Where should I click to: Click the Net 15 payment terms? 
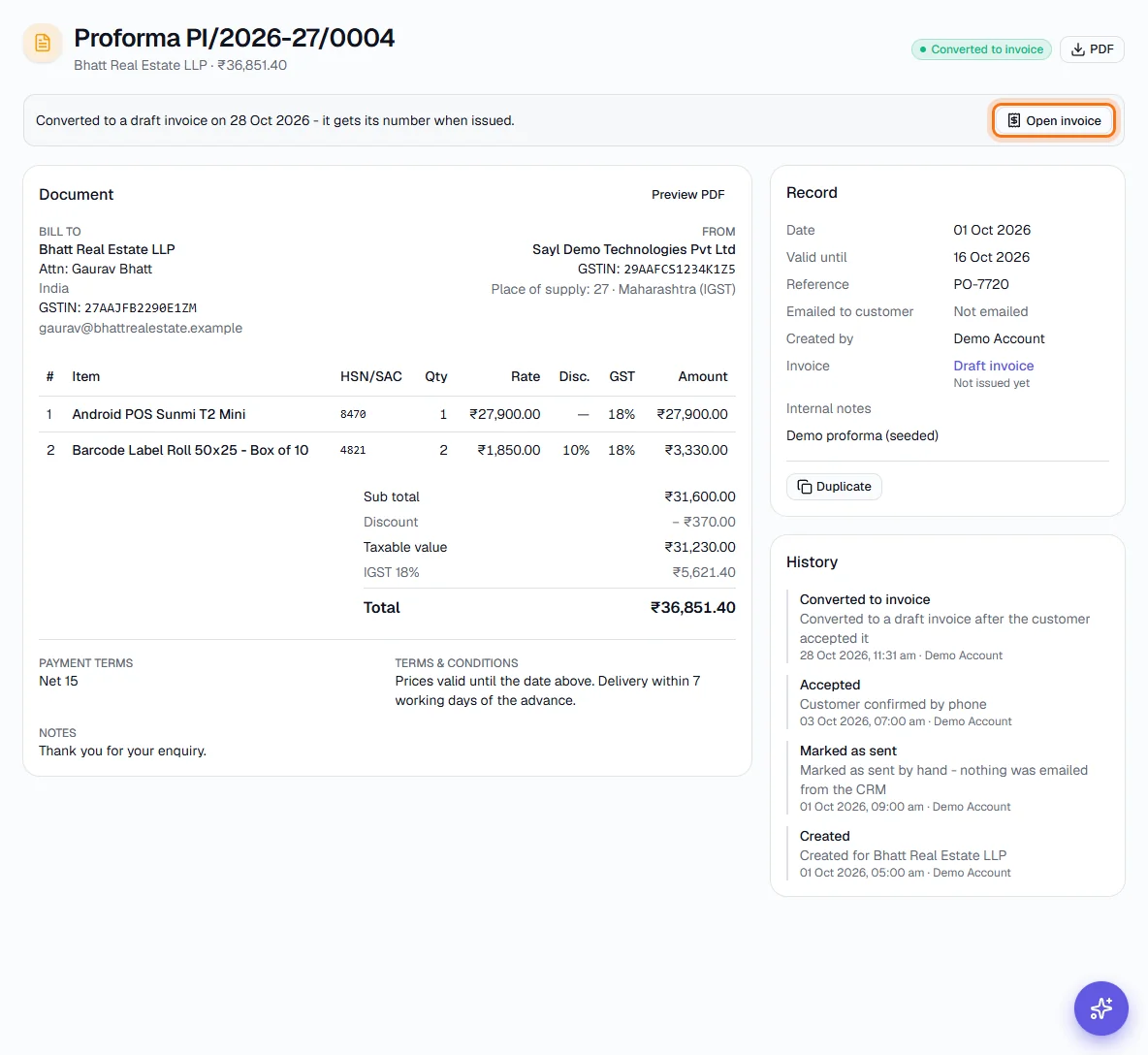[58, 681]
